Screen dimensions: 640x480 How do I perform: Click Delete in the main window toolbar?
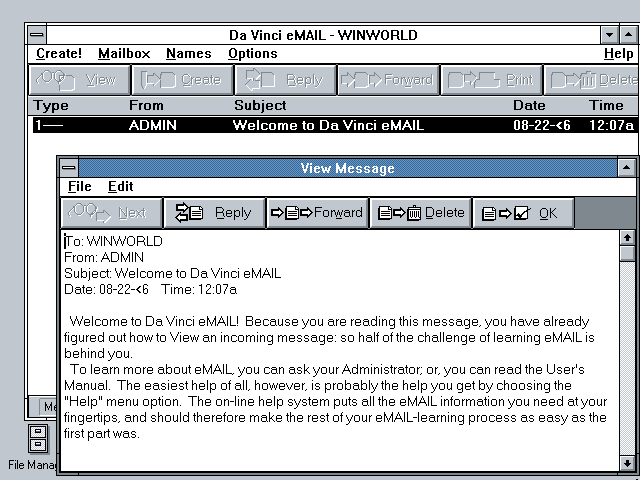point(592,80)
